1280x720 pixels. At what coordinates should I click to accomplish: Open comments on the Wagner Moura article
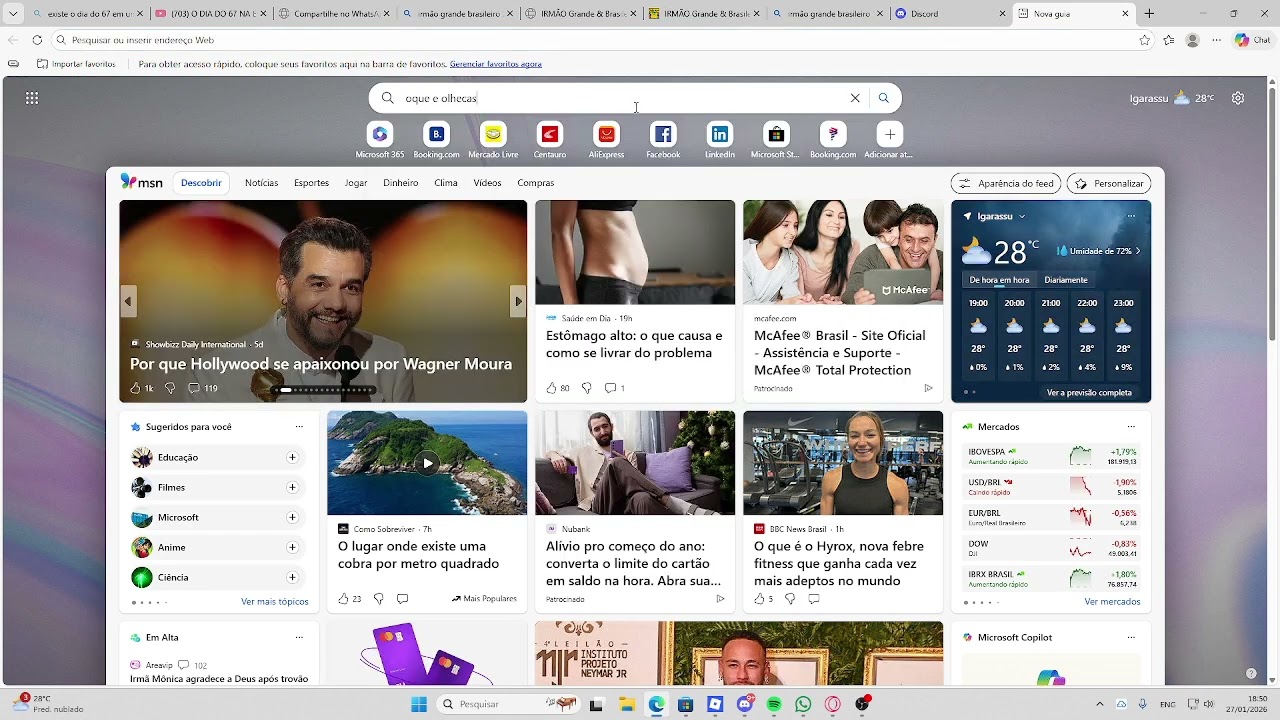203,388
